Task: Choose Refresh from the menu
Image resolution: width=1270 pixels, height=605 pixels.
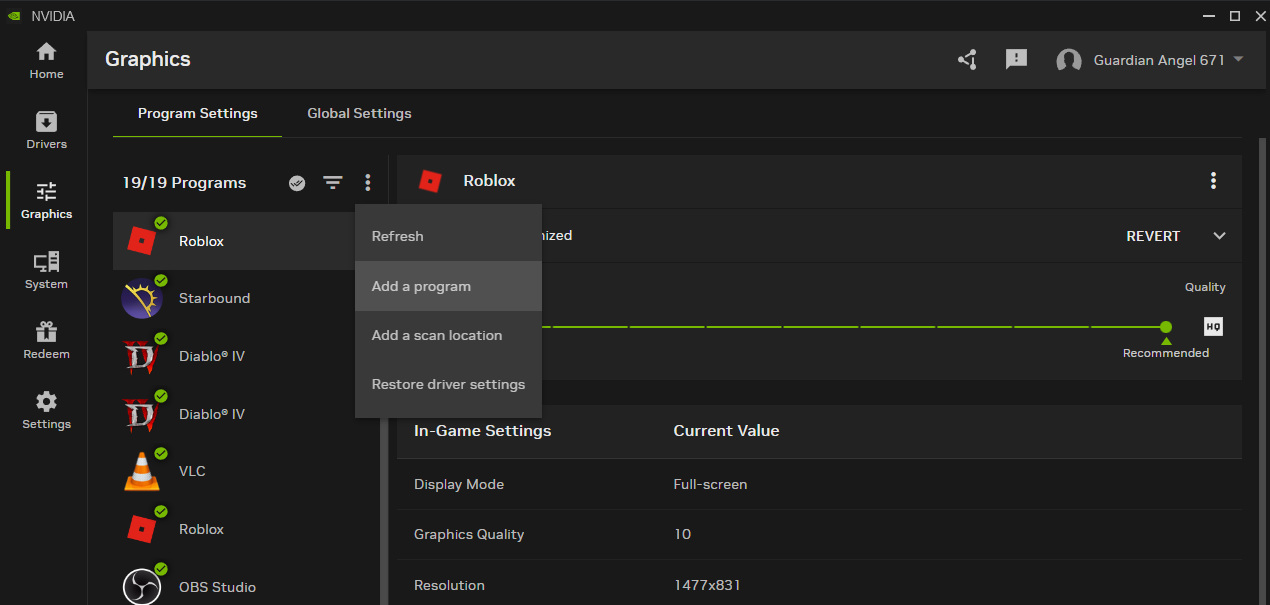Action: tap(448, 236)
